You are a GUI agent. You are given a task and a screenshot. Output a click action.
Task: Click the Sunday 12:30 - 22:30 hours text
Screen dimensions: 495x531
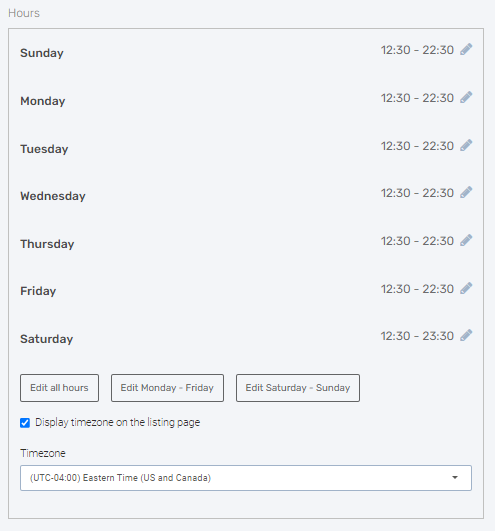[x=417, y=50]
